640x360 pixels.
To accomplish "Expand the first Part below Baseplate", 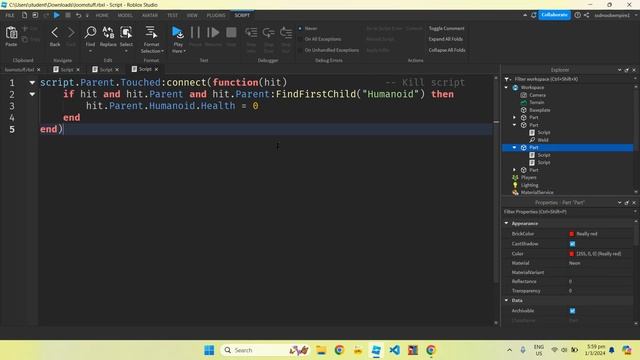I will coord(514,118).
